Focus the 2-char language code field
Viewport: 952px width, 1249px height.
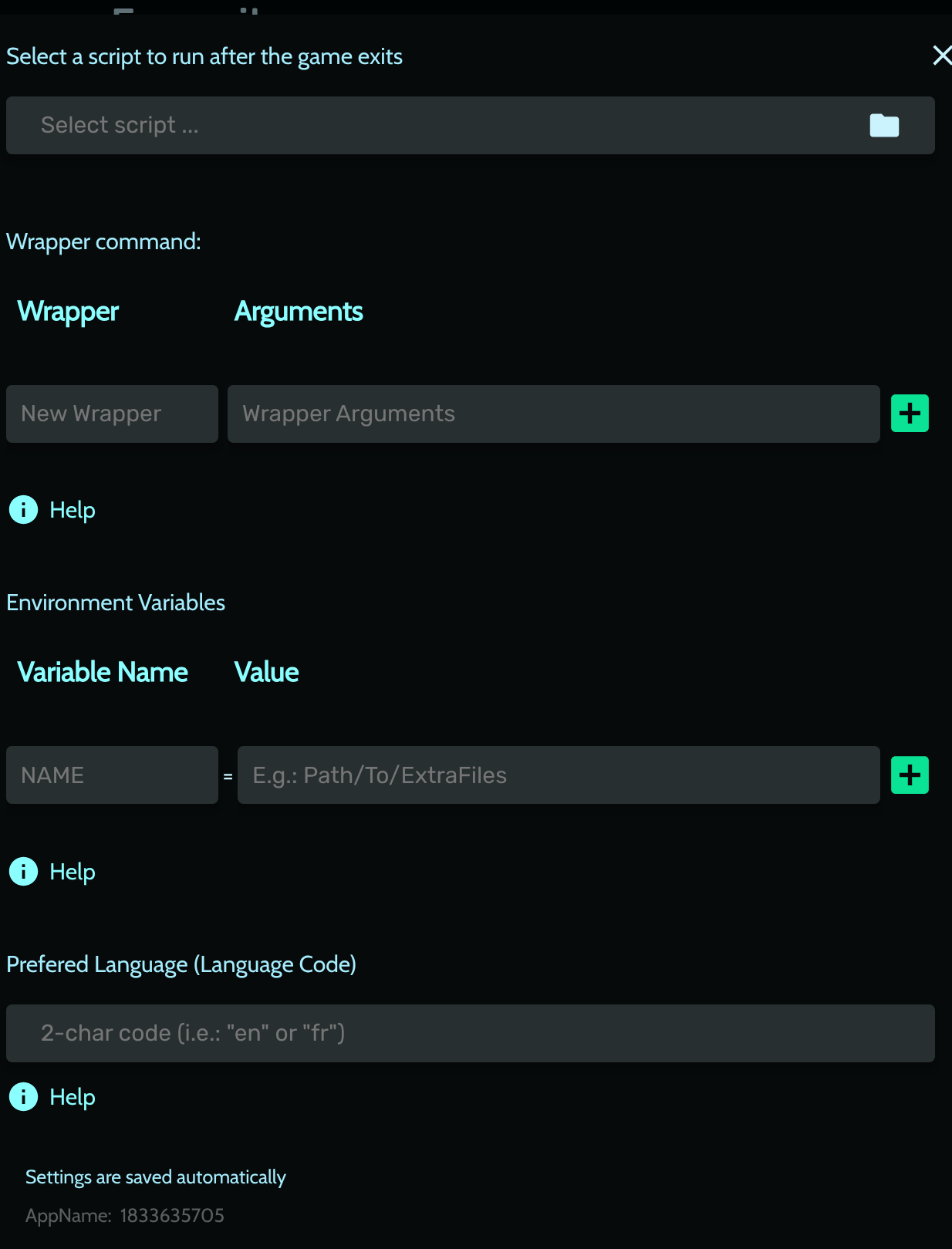click(470, 1034)
